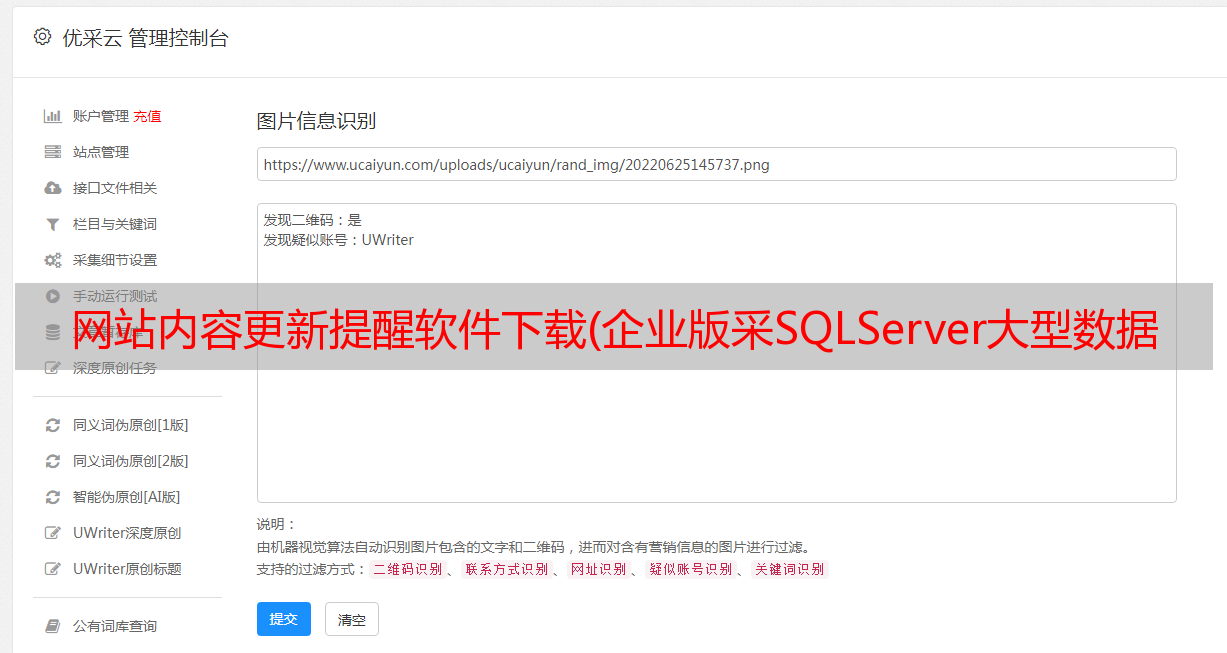
Task: Click the refresh icon for 同义词伪原创[2版]
Action: (x=53, y=461)
